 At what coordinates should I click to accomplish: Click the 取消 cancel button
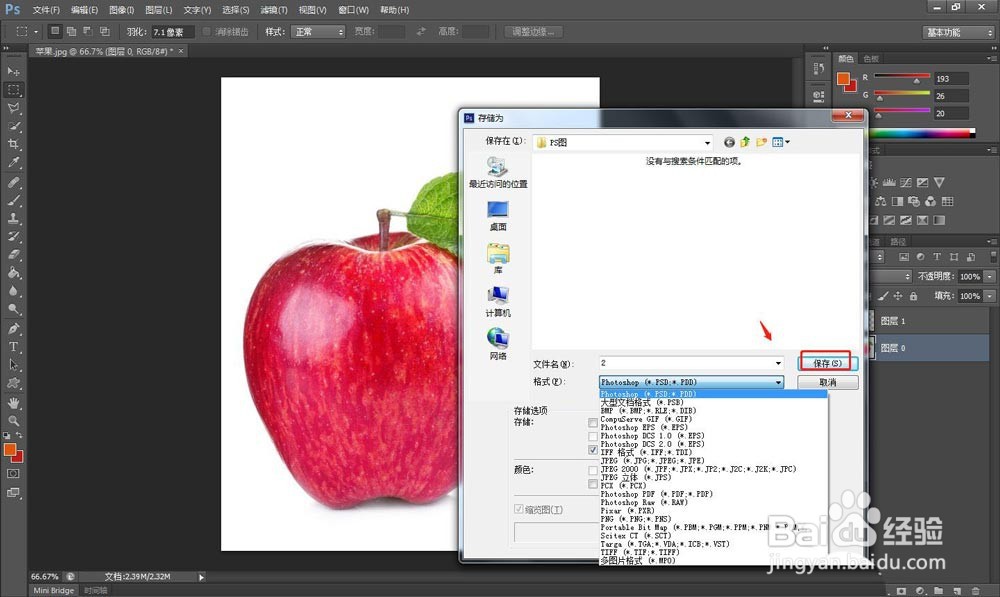(828, 382)
